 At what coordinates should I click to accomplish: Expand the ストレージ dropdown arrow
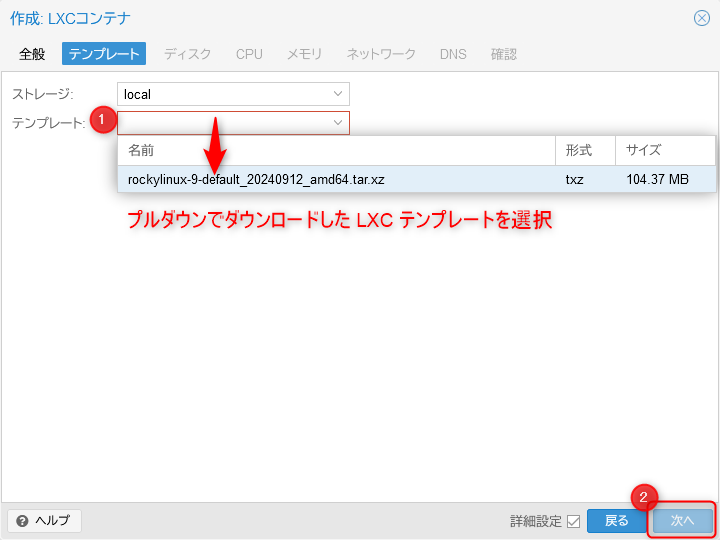338,94
